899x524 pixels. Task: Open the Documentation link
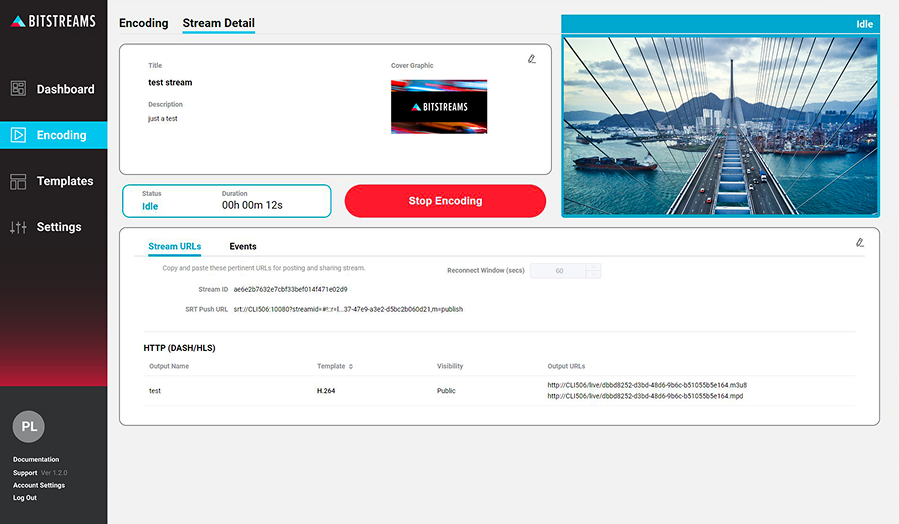click(36, 459)
